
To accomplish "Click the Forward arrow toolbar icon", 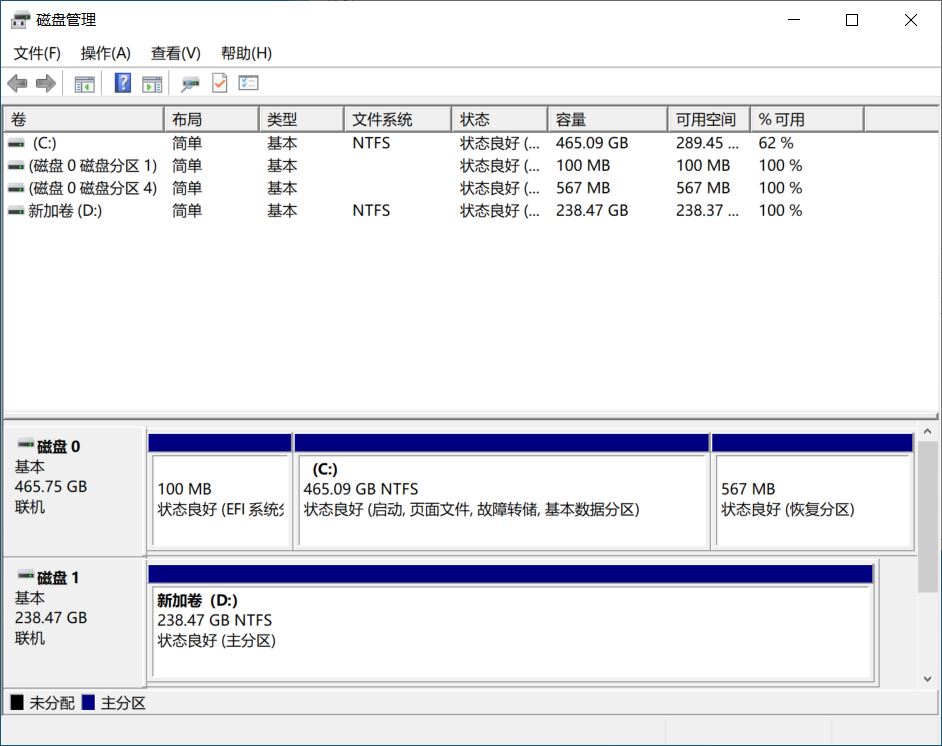I will 45,83.
